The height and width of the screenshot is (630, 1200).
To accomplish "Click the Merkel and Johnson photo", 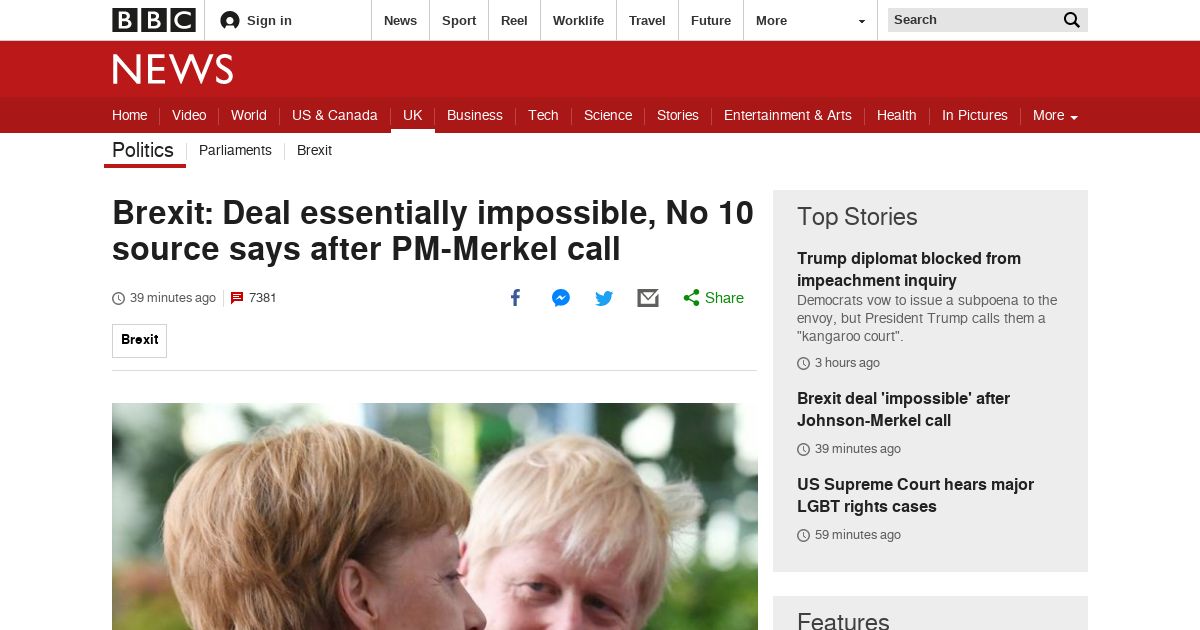I will tap(435, 516).
